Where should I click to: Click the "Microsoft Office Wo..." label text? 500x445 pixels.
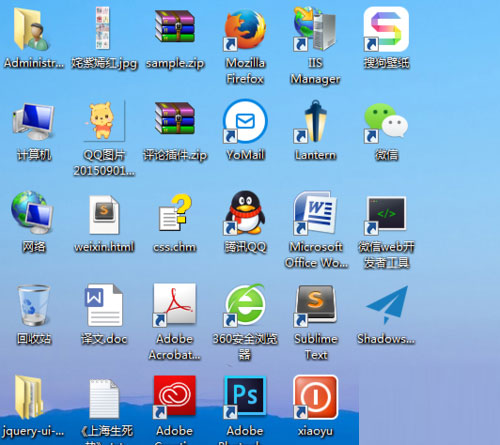coord(316,255)
